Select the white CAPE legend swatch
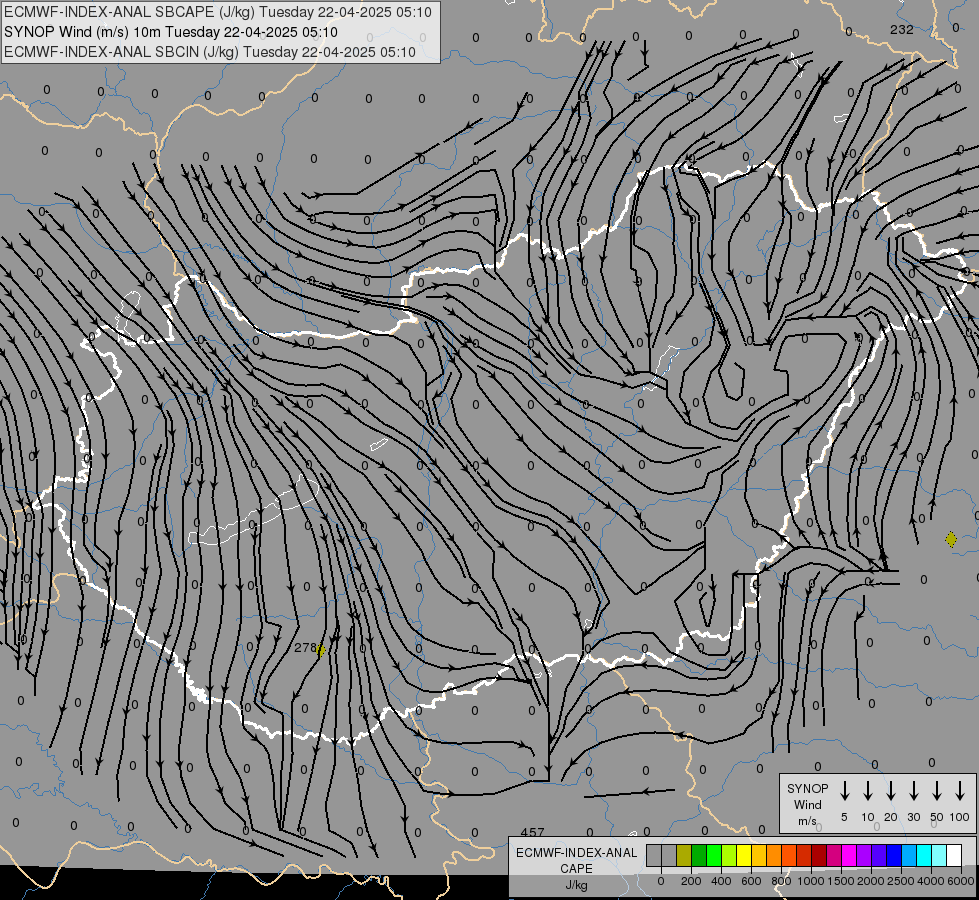The width and height of the screenshot is (979, 900). [x=953, y=855]
